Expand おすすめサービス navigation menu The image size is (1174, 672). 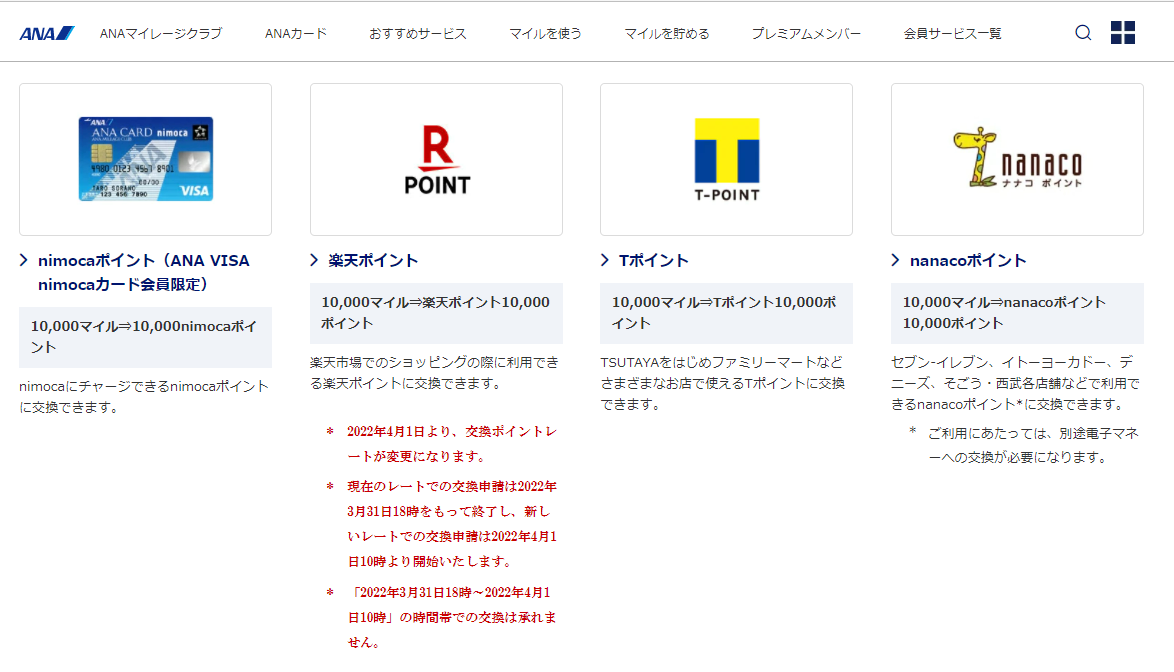click(x=418, y=33)
